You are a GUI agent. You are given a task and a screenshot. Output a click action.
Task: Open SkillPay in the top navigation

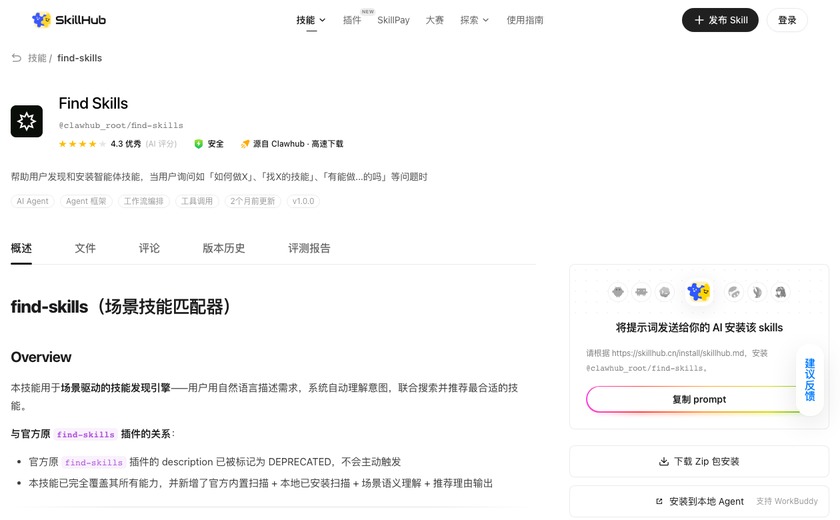coord(393,20)
